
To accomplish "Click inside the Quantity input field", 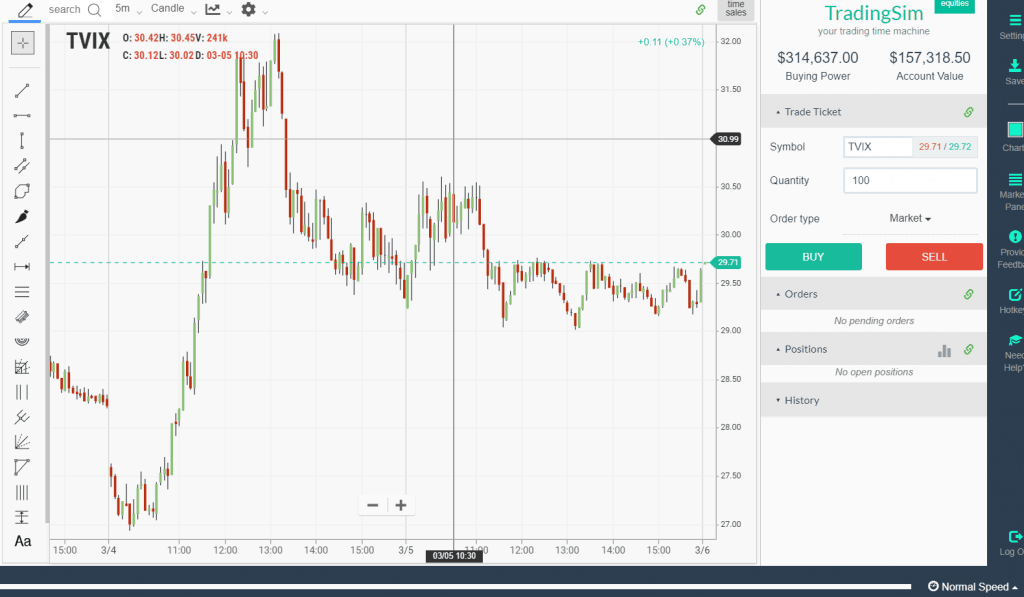I will [909, 180].
